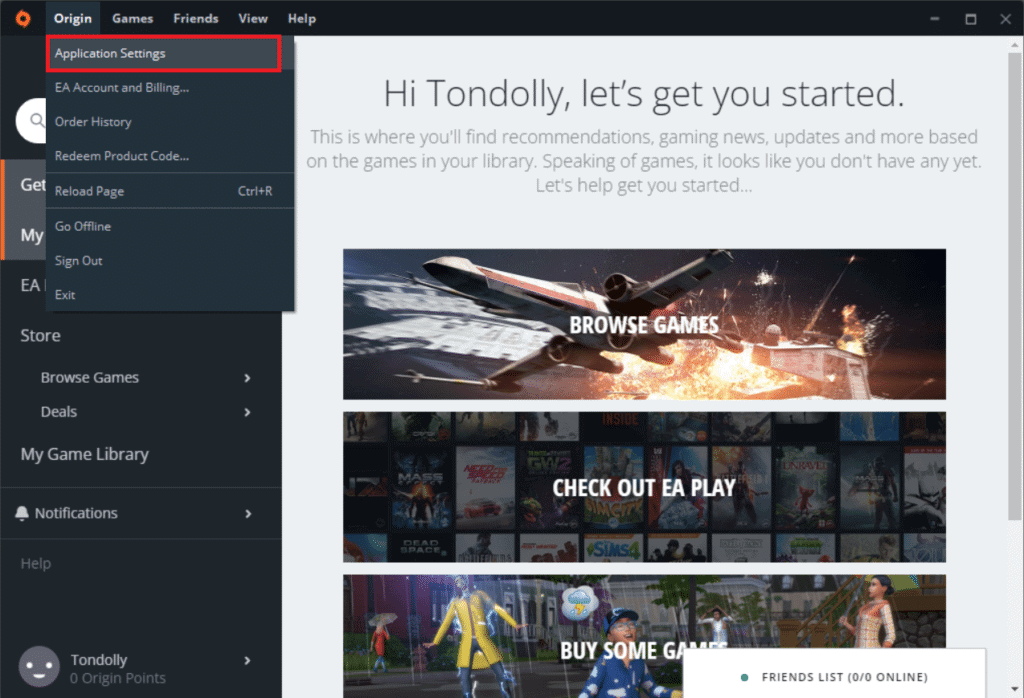1024x698 pixels.
Task: Open Application Settings
Action: coord(110,53)
